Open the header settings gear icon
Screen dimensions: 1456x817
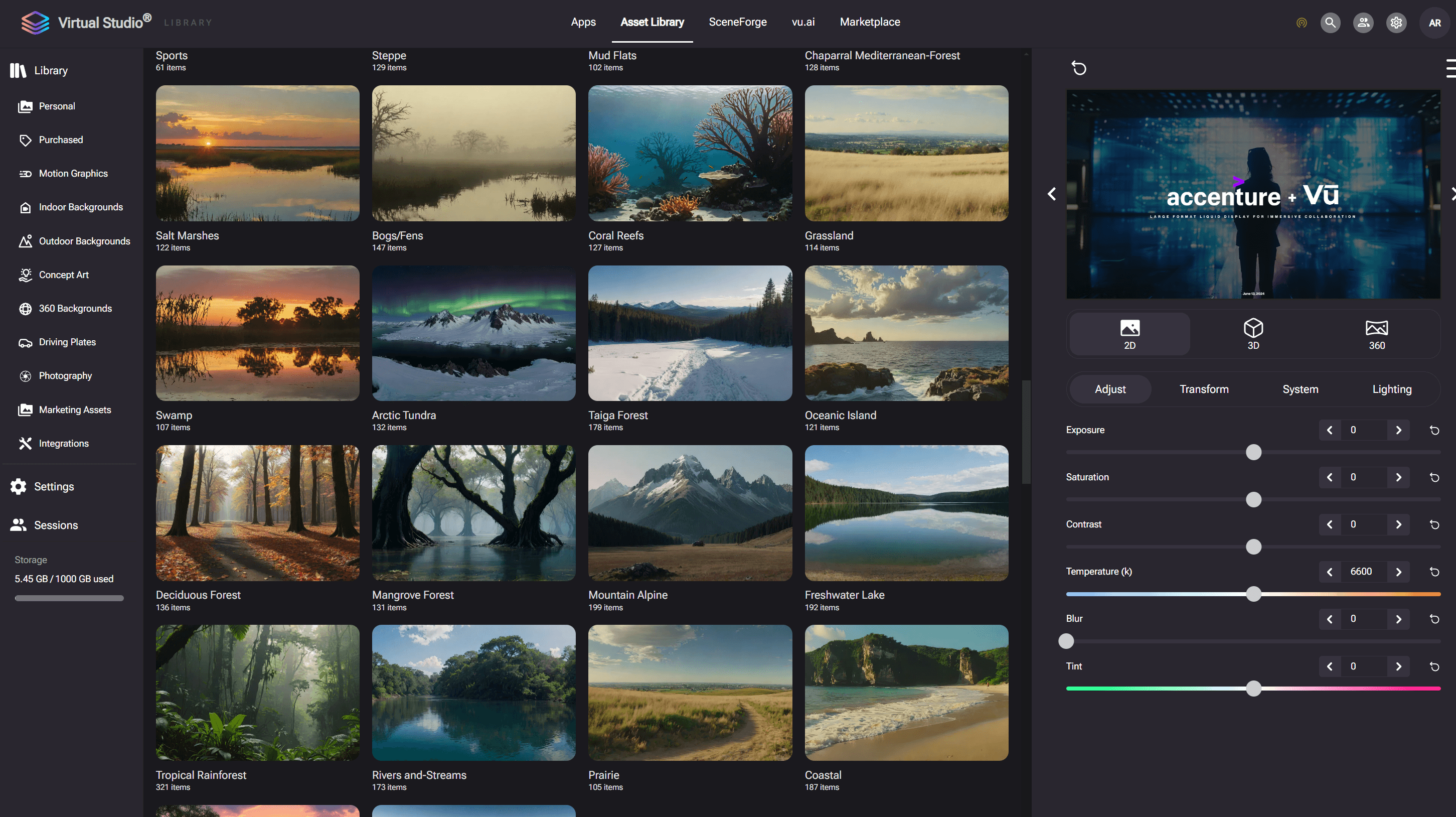(1396, 23)
